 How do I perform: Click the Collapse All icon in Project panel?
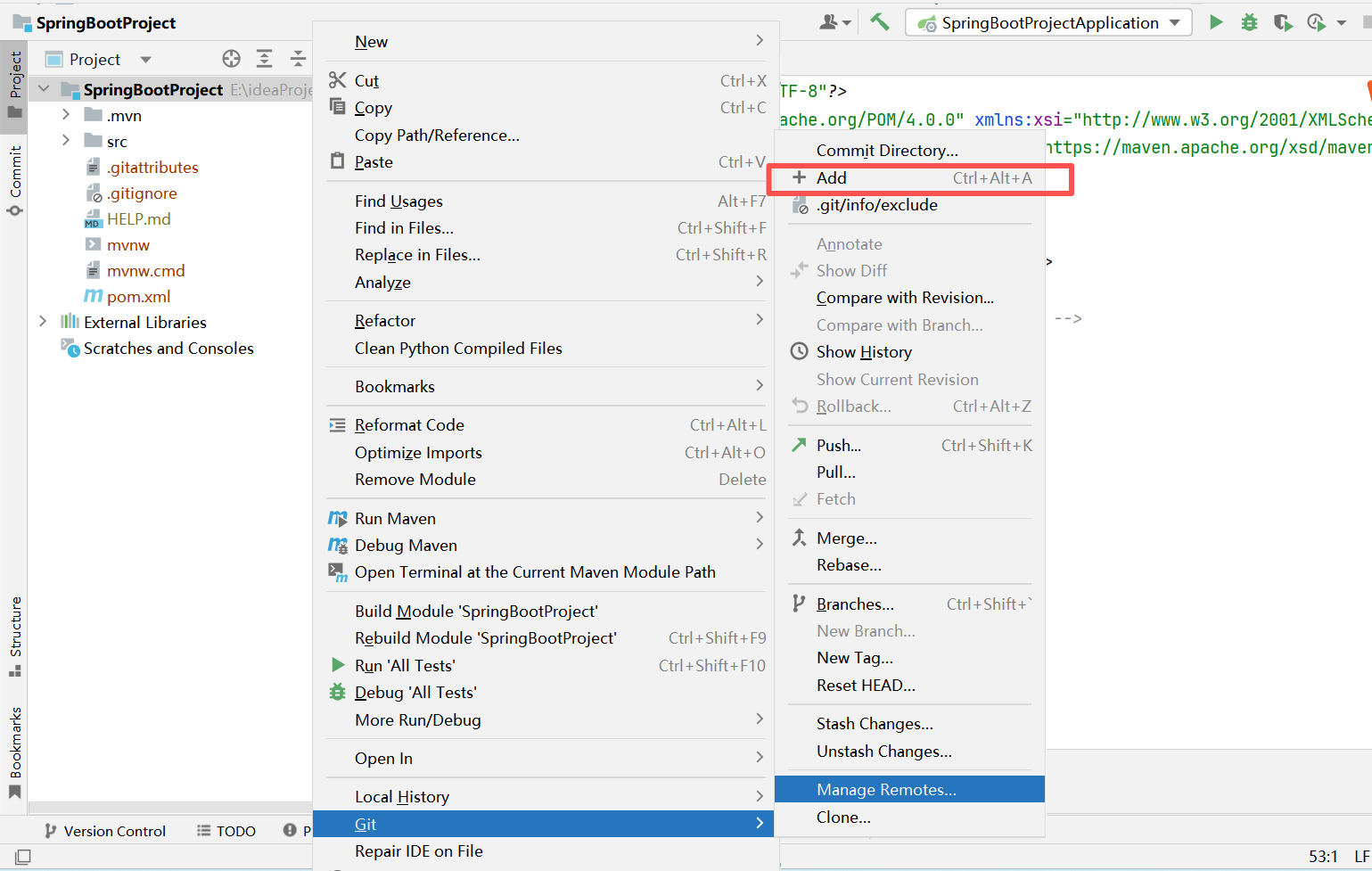click(298, 59)
